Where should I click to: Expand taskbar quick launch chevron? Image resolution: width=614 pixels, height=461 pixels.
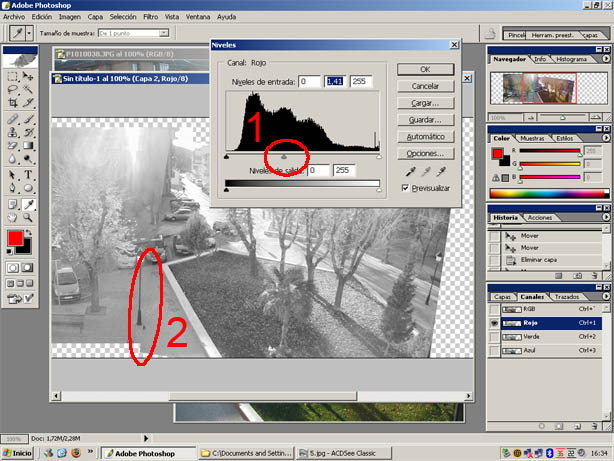coord(90,452)
